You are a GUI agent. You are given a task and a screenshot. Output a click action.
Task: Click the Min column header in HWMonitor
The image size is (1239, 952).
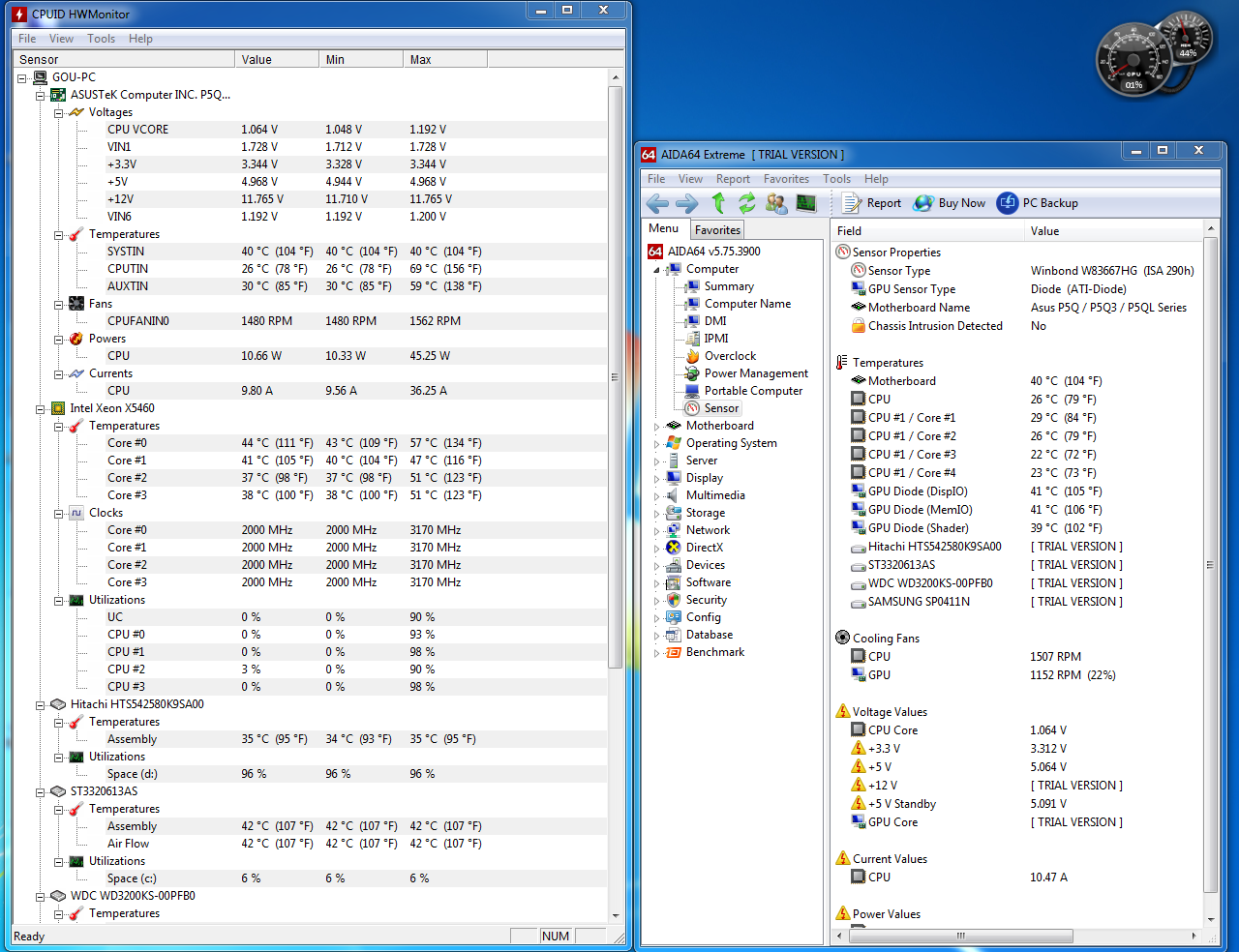point(361,60)
